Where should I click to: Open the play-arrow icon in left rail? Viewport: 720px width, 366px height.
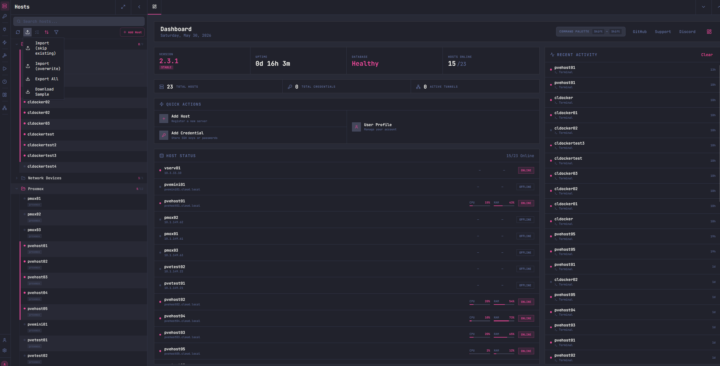(x=5, y=69)
